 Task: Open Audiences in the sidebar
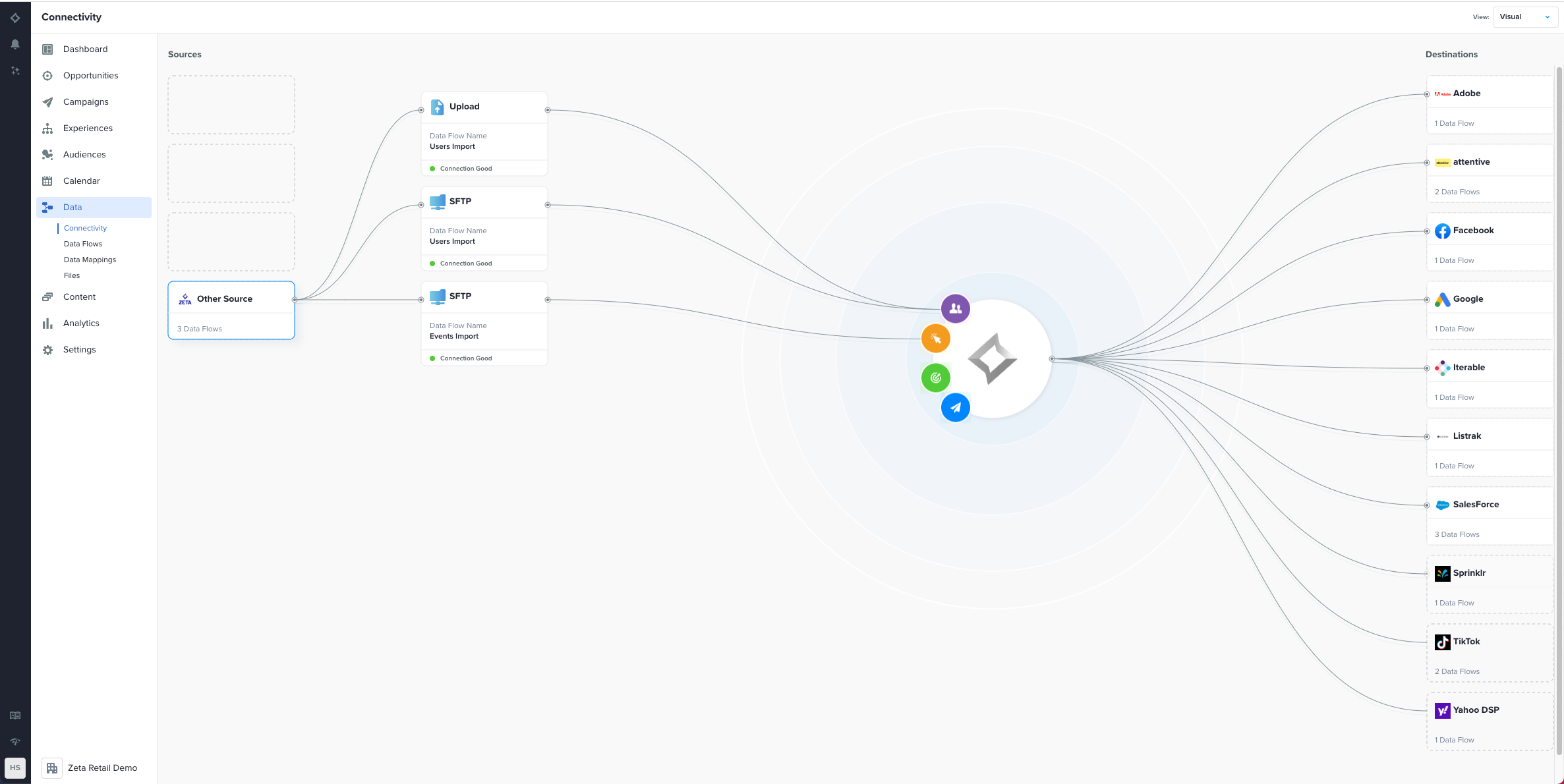pos(84,154)
